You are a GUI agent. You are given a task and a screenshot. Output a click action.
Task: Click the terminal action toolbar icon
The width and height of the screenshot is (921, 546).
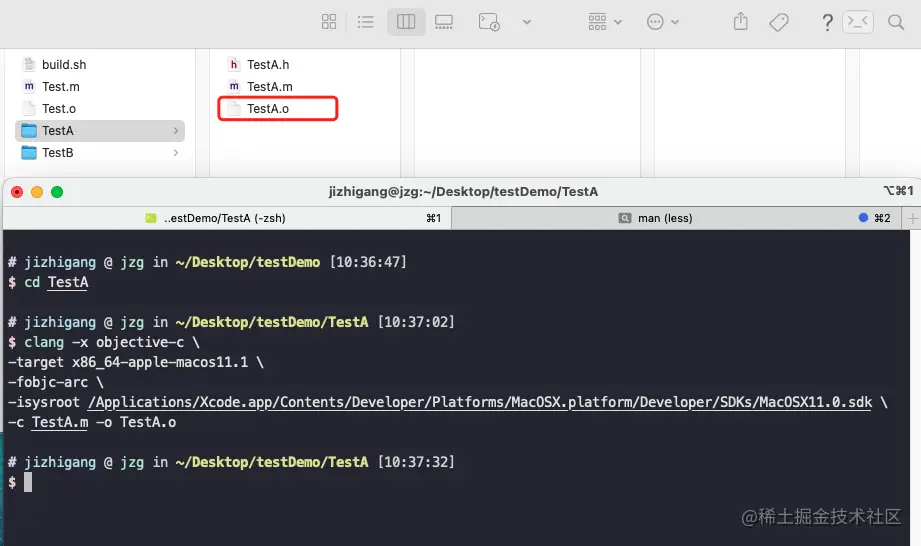489,22
